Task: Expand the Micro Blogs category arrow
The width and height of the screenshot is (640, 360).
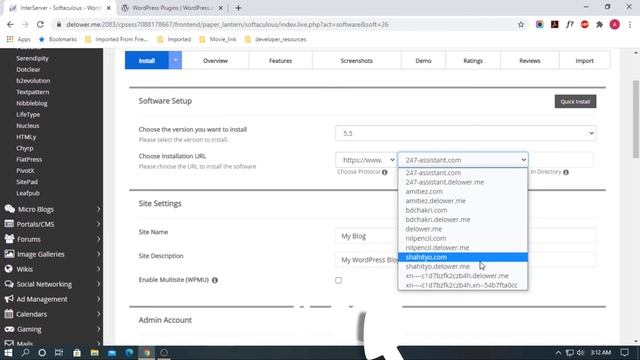Action: coord(98,209)
